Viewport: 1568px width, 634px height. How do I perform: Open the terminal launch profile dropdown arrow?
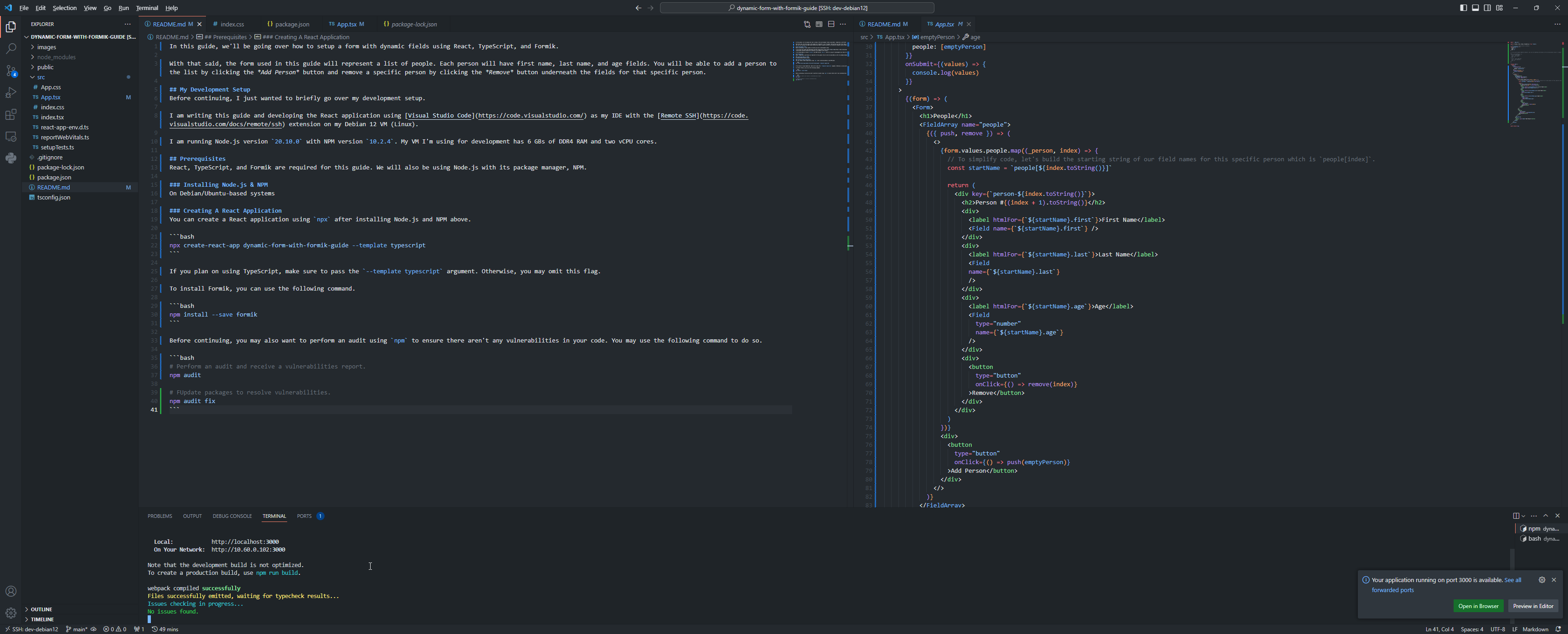(1524, 516)
